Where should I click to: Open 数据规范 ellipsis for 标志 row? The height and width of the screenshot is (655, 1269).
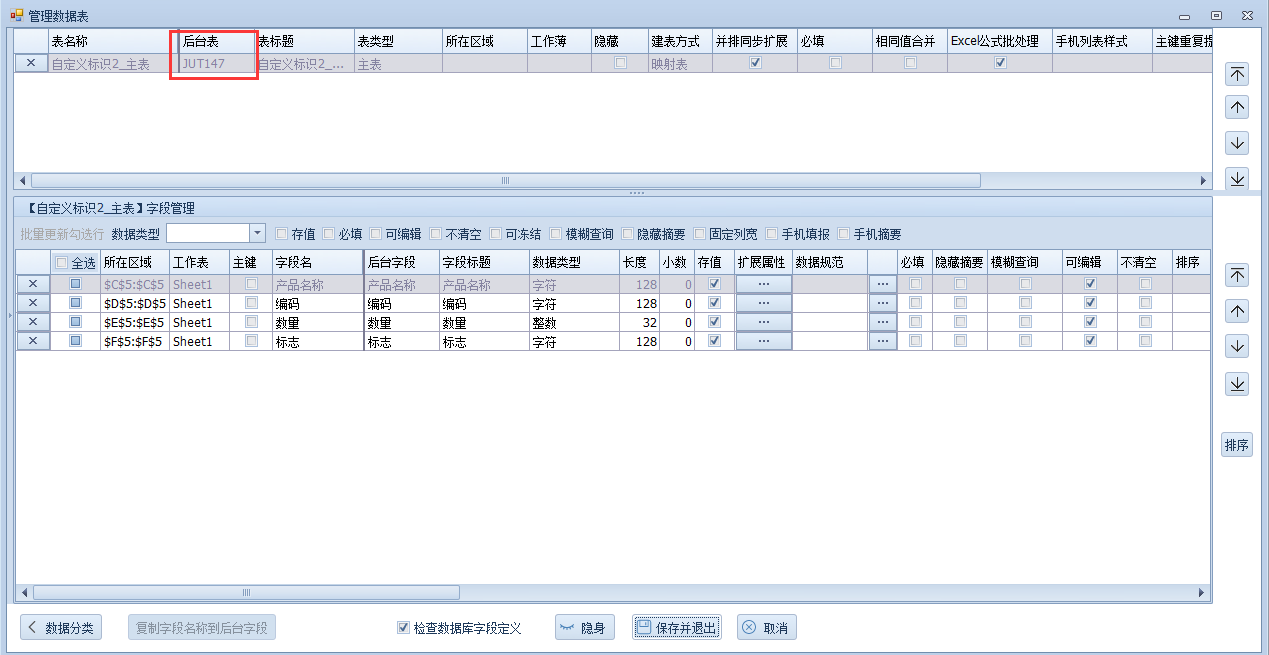pyautogui.click(x=882, y=341)
